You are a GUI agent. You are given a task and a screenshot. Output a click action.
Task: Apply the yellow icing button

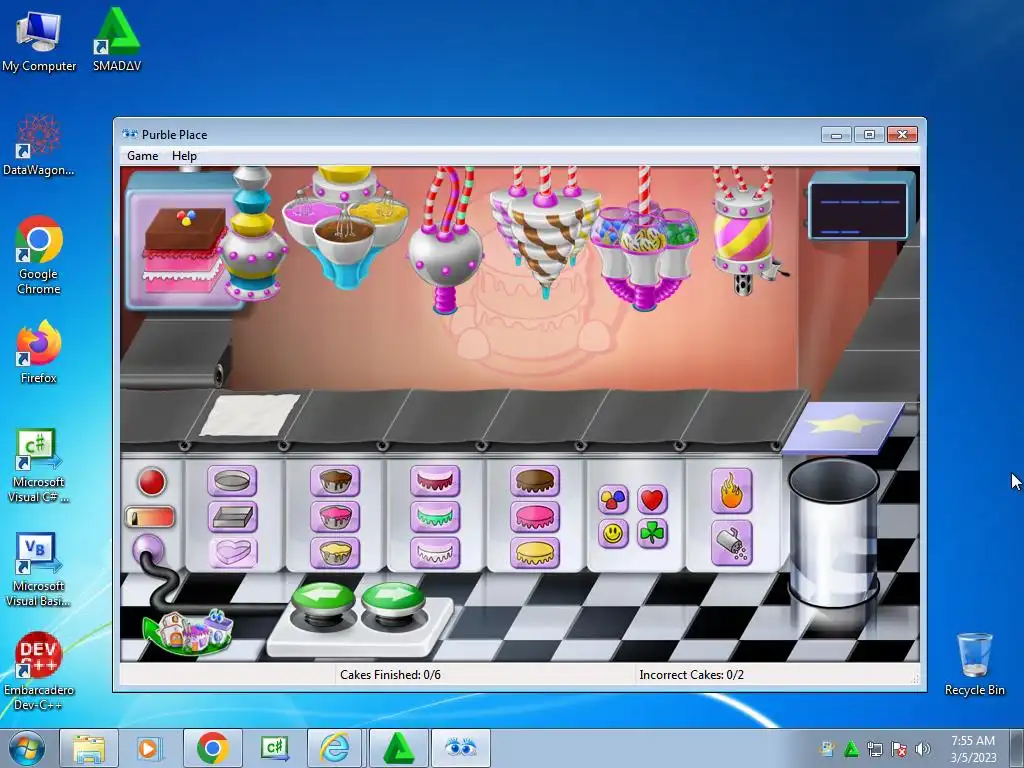point(535,553)
